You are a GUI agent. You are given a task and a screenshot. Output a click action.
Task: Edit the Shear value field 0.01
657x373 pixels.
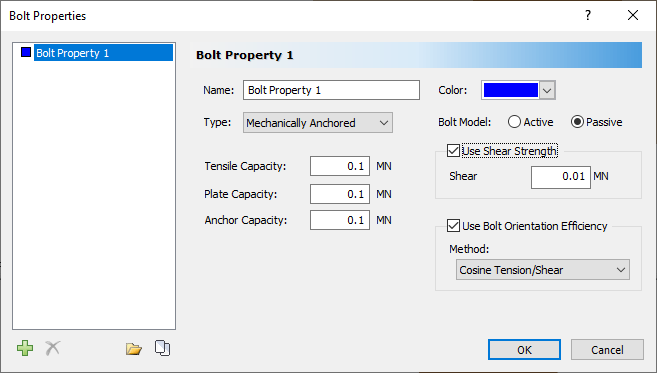tap(561, 177)
